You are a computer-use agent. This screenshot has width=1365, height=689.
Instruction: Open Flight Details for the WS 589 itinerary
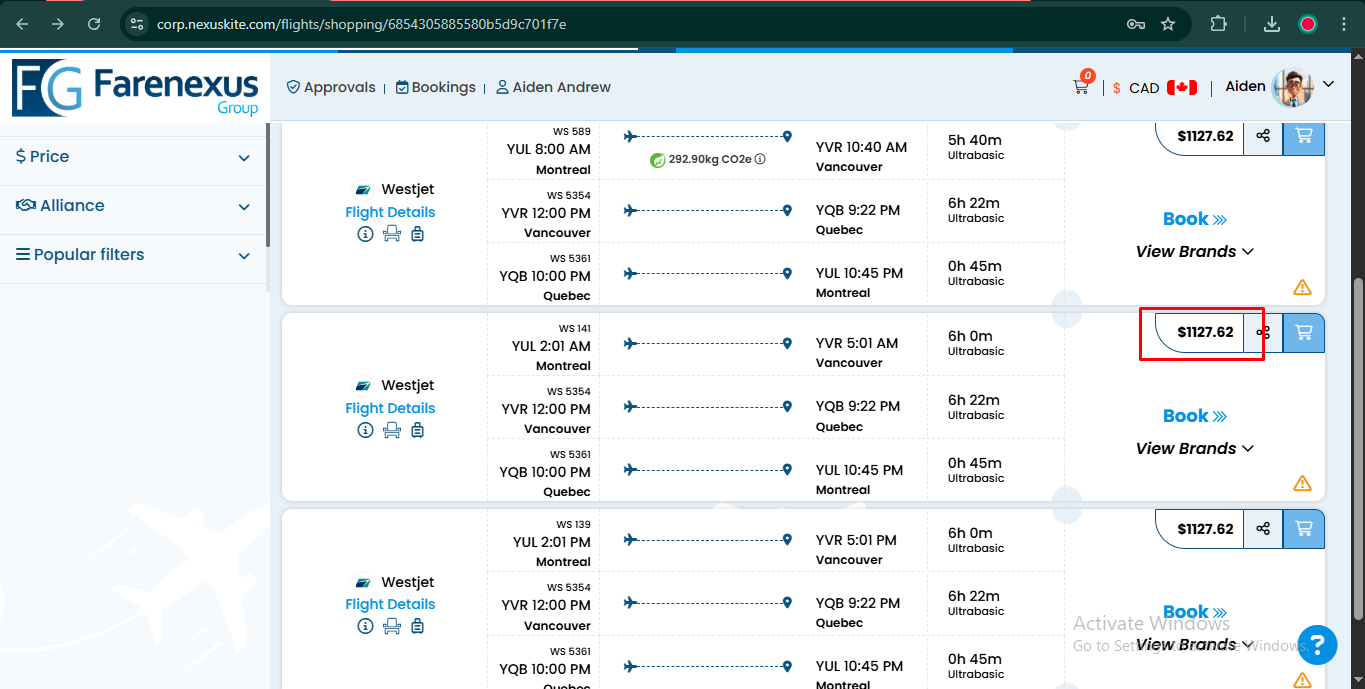tap(390, 212)
